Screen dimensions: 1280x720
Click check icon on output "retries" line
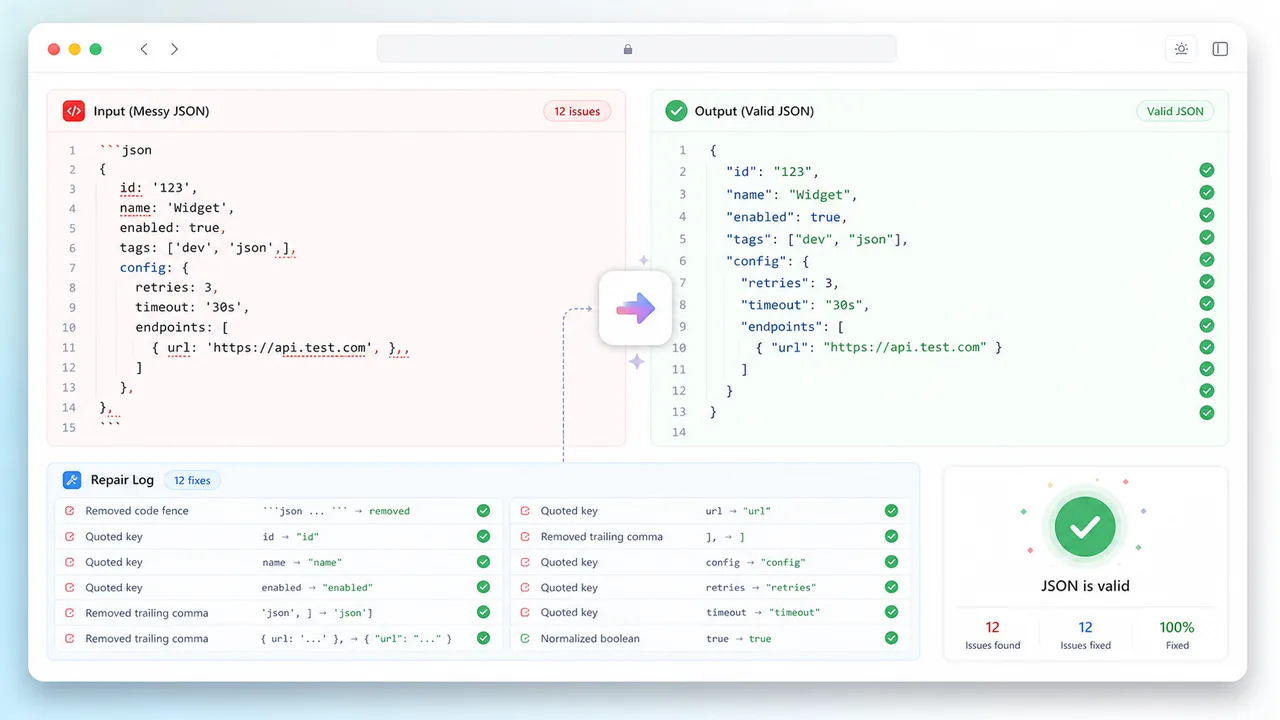click(1207, 281)
